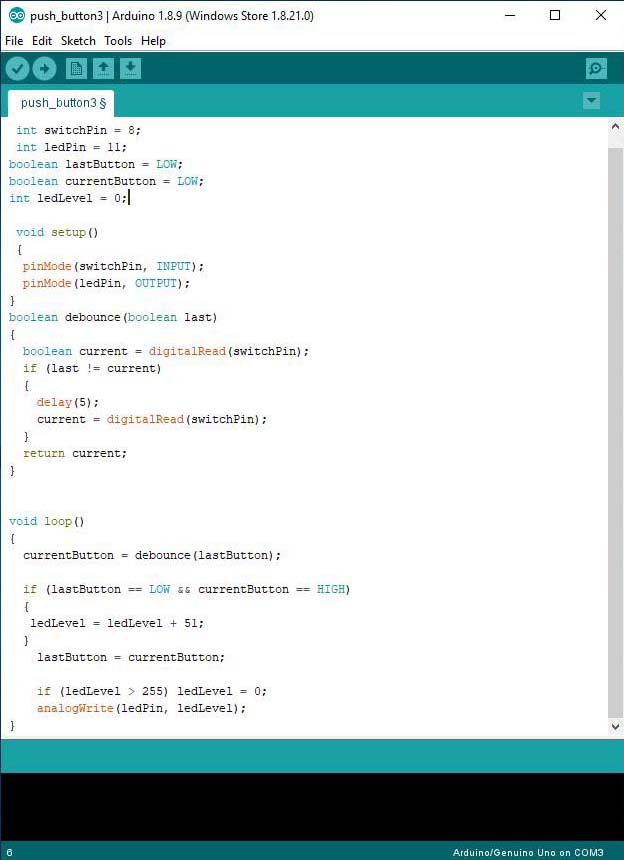The height and width of the screenshot is (860, 624).
Task: Click 'void setup()' line
Action: tap(57, 232)
